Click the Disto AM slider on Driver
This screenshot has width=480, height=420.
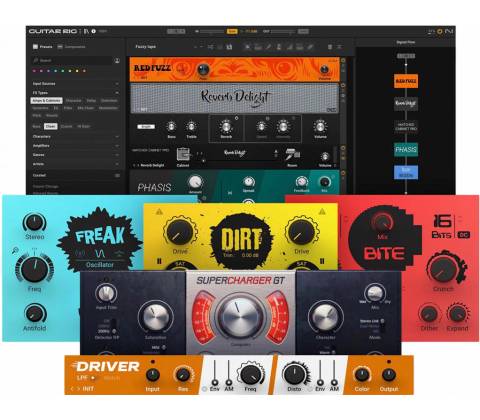point(334,372)
